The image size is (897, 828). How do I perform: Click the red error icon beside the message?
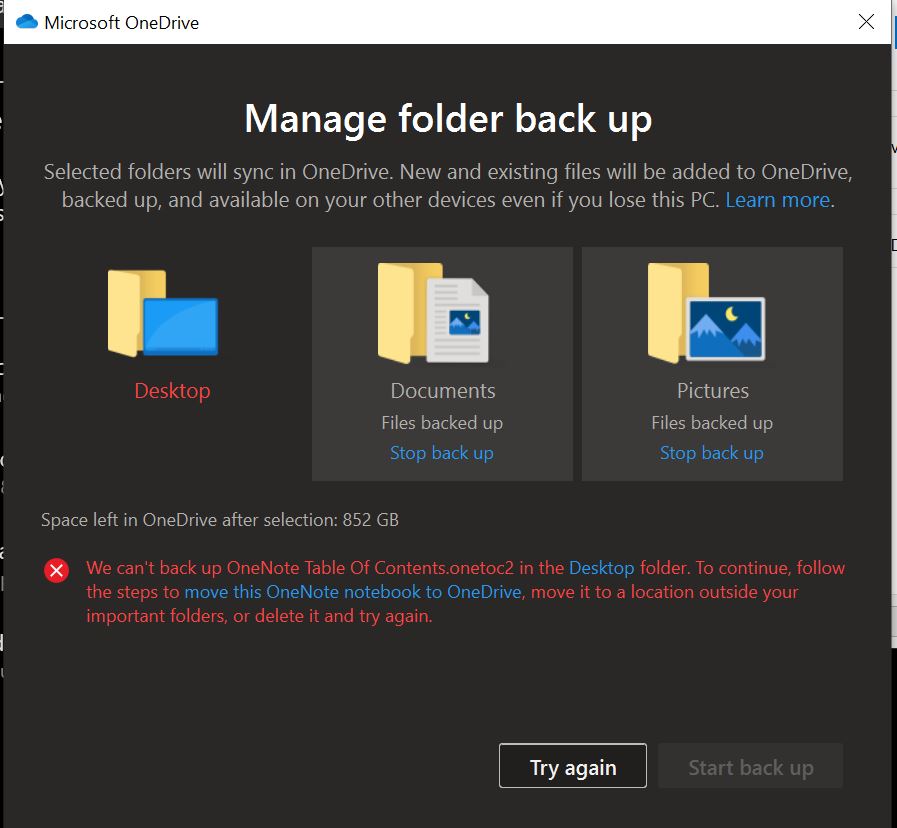coord(57,570)
